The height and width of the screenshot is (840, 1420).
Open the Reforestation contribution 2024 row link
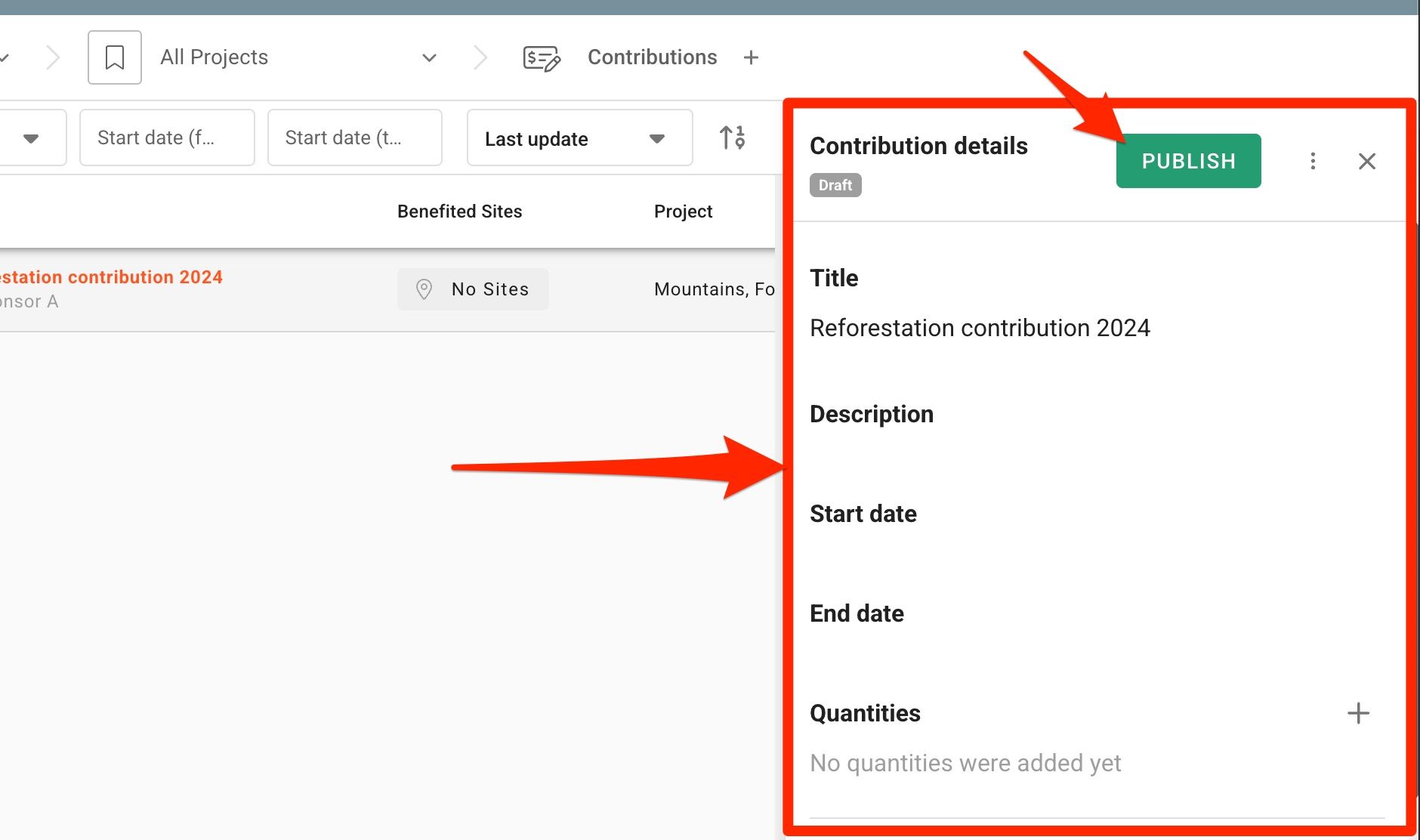point(111,277)
